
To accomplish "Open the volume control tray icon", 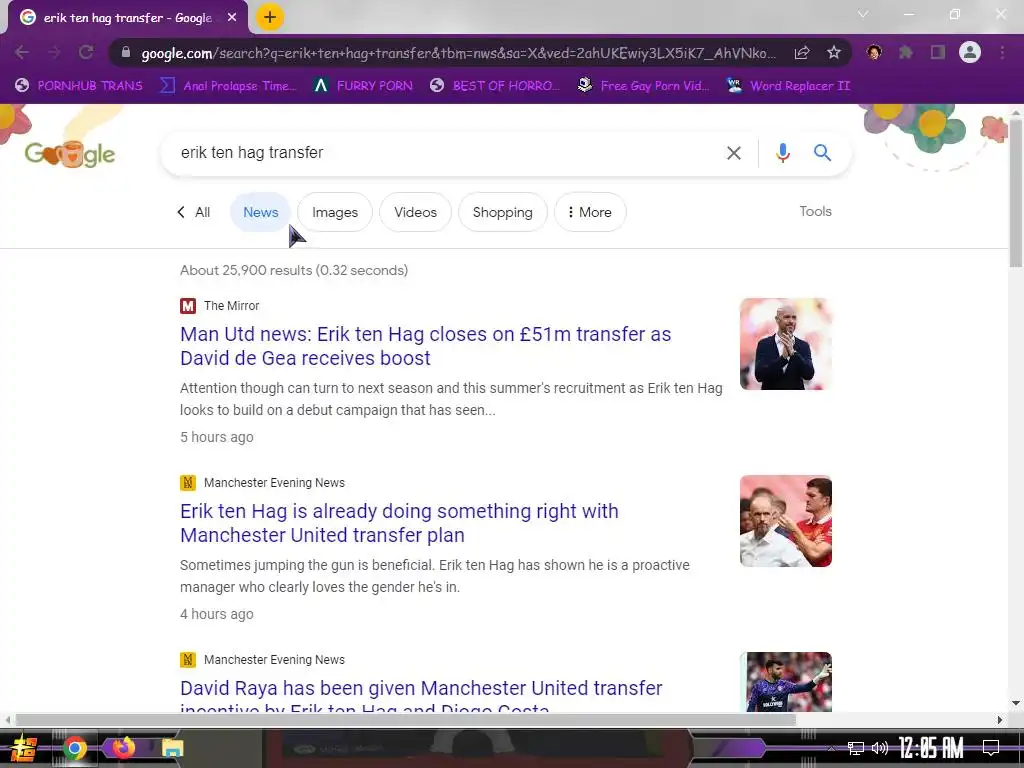I will click(x=880, y=748).
